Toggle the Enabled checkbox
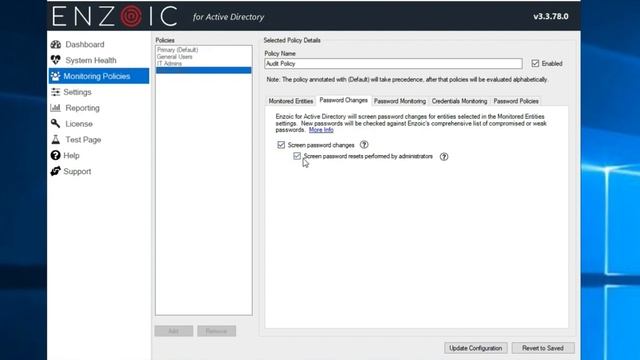The height and width of the screenshot is (360, 640). coord(535,63)
